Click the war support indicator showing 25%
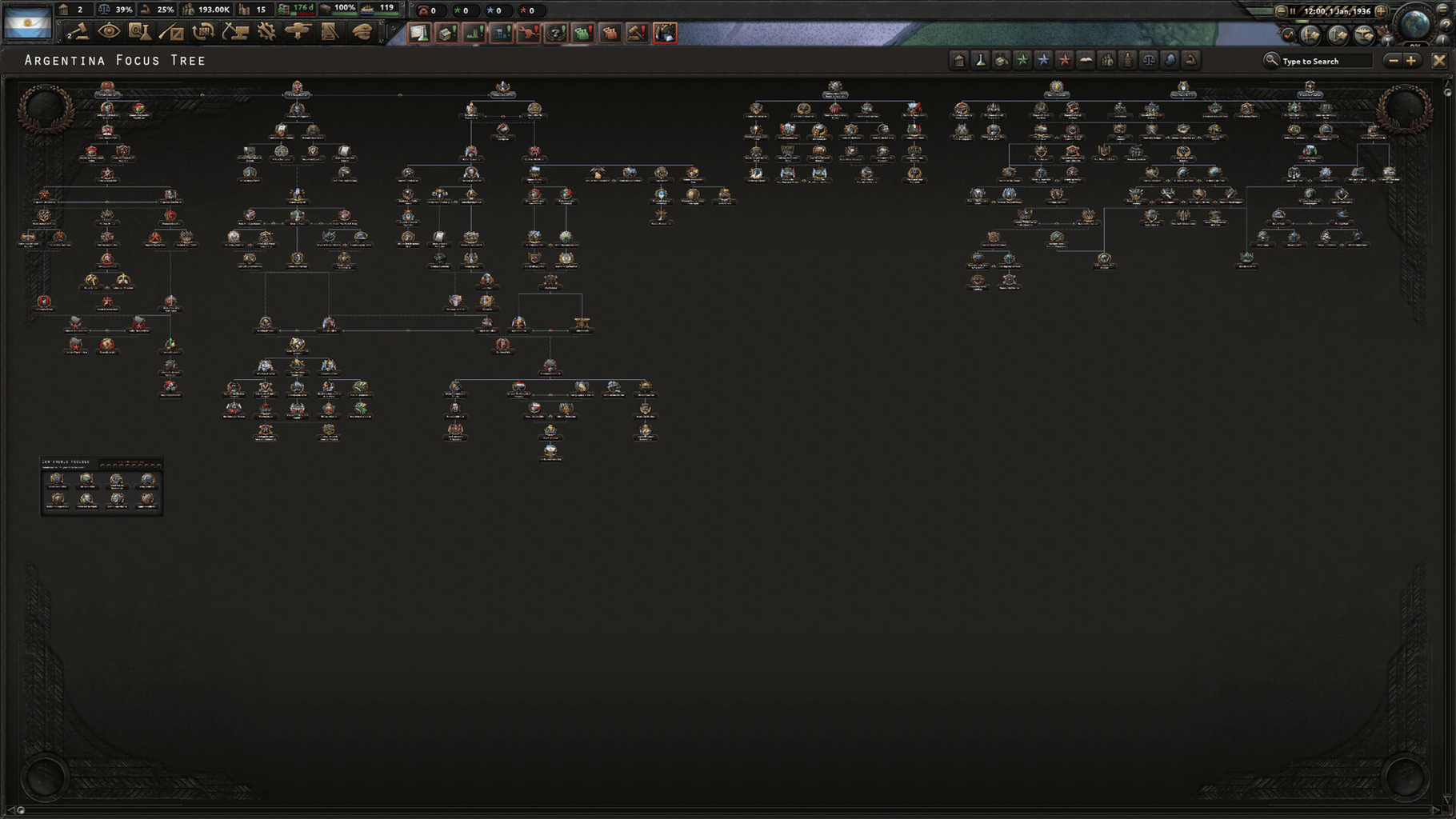This screenshot has width=1456, height=819. click(x=157, y=10)
